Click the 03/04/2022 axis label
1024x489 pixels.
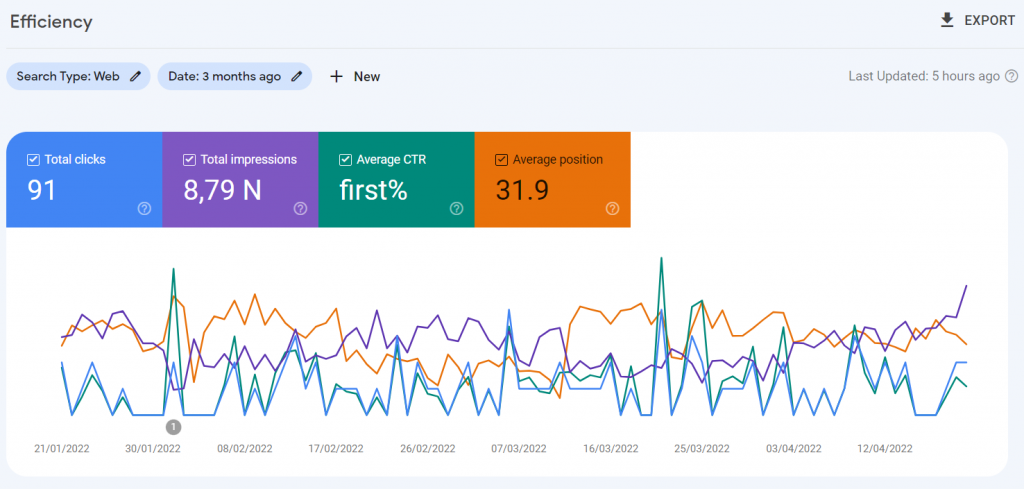pyautogui.click(x=793, y=449)
